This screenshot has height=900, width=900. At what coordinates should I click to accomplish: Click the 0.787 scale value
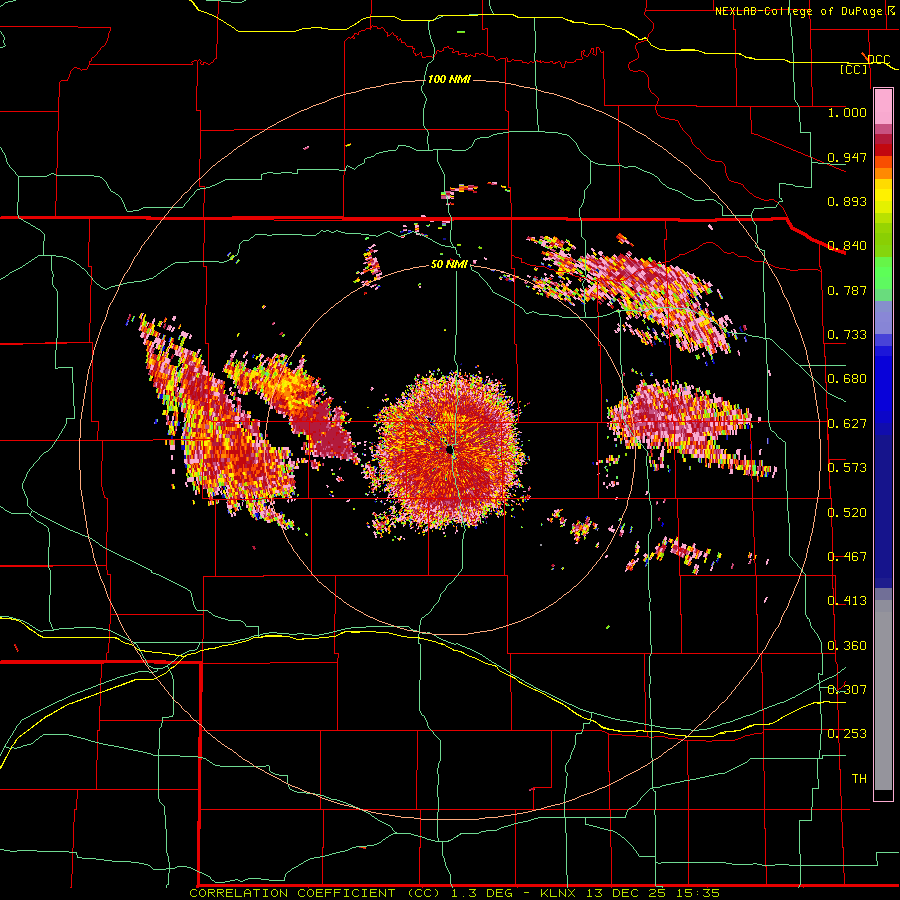[x=847, y=290]
